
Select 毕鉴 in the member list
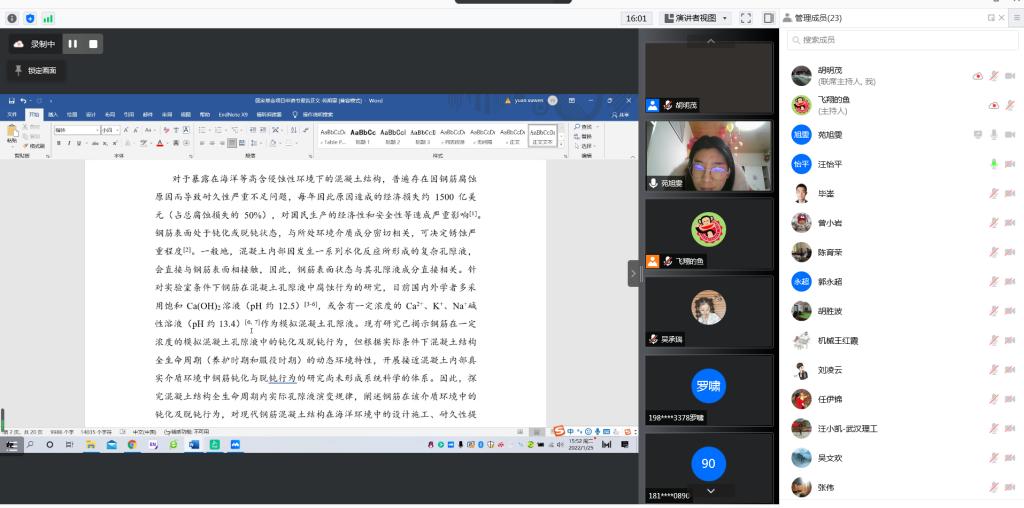[825, 193]
